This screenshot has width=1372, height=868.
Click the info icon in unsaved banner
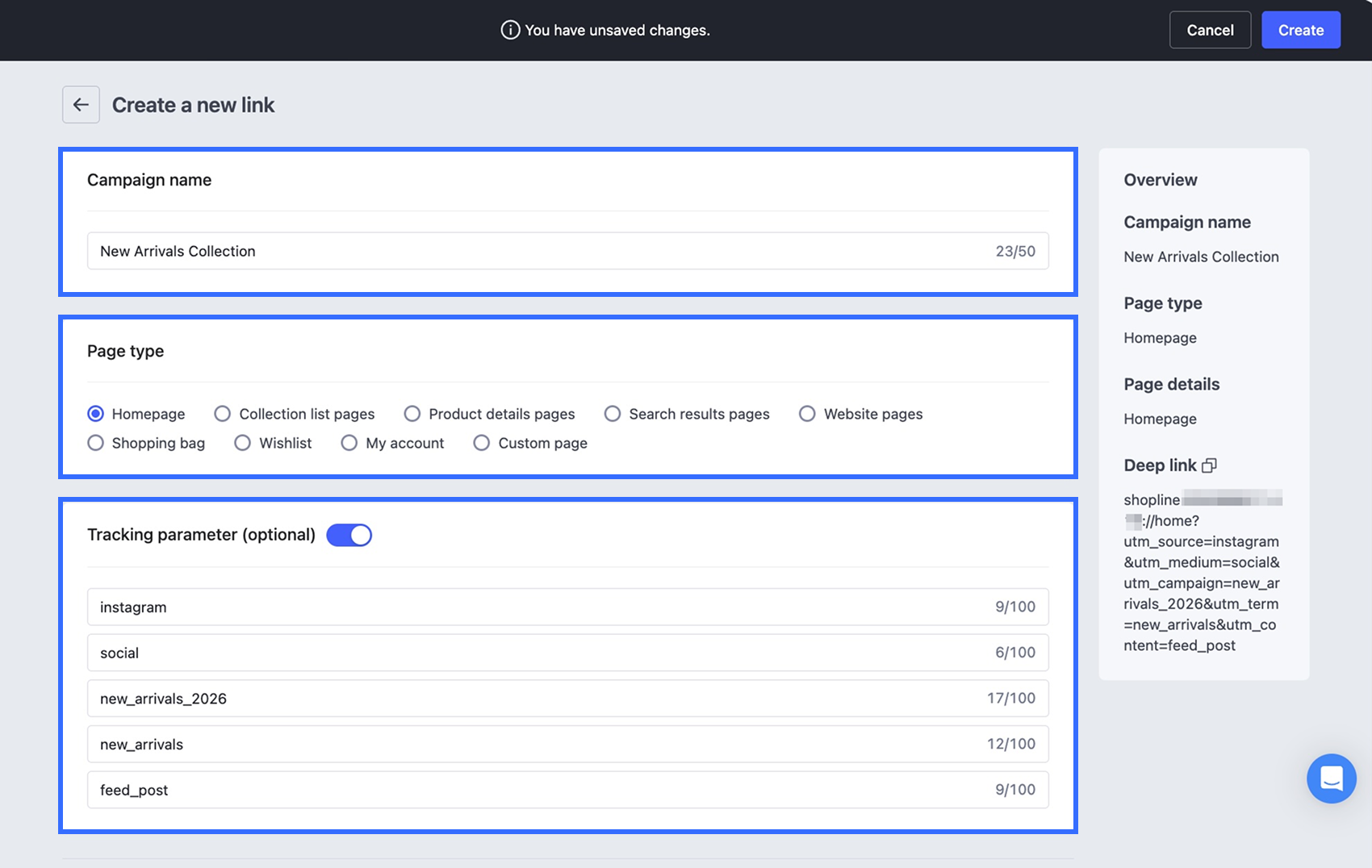point(510,30)
